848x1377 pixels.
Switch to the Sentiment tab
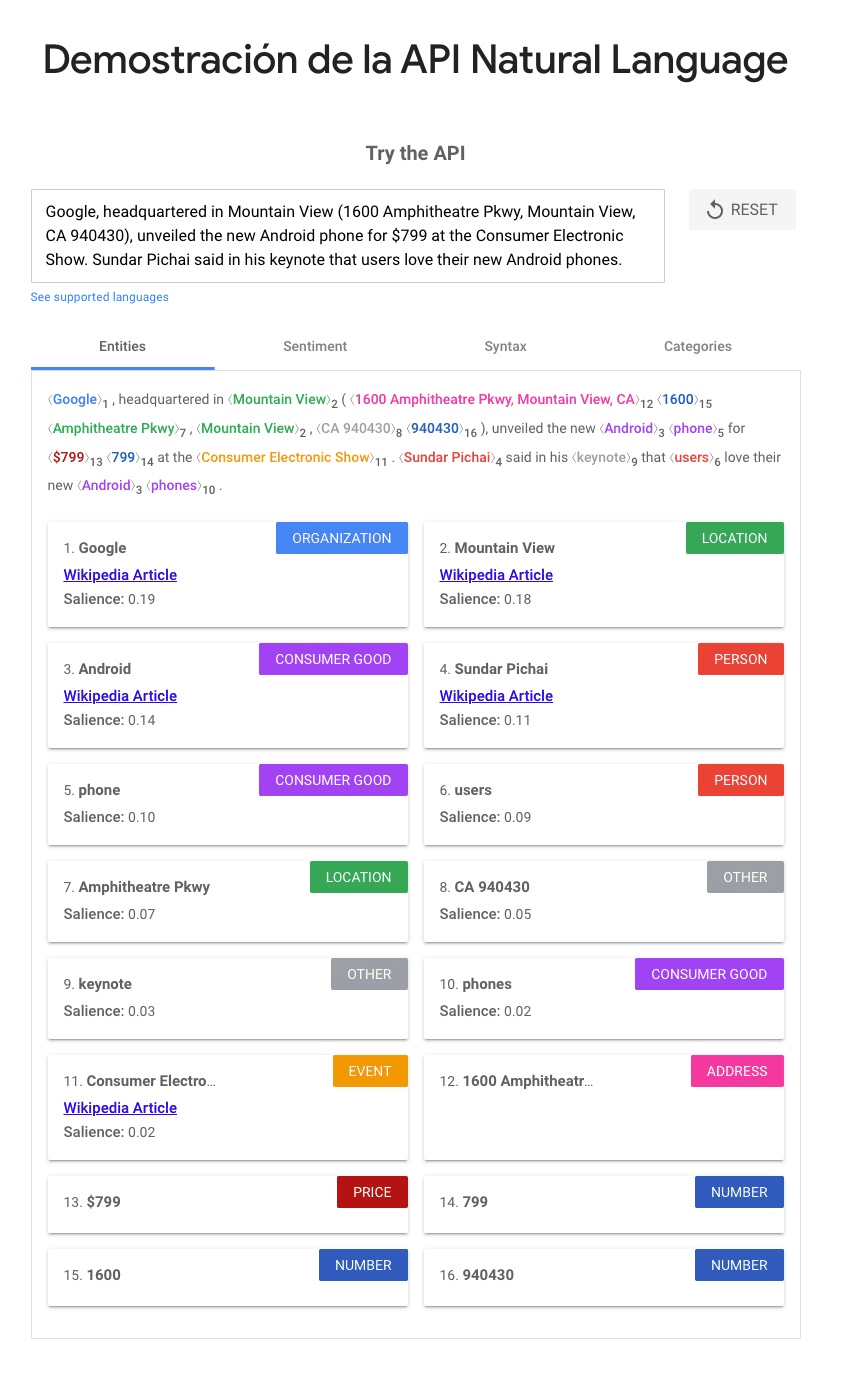[315, 346]
